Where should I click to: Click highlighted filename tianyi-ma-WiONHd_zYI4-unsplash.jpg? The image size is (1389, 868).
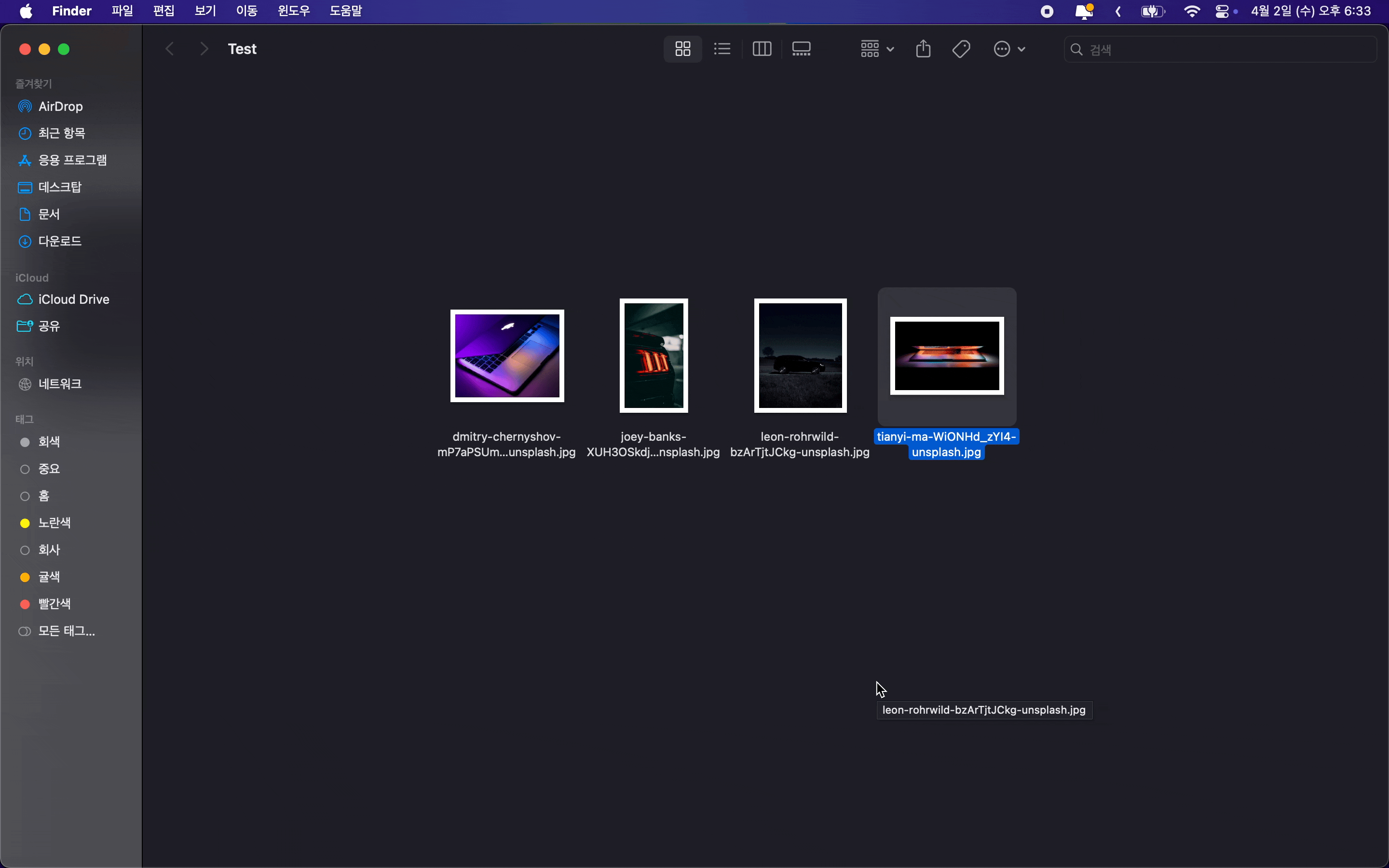[946, 444]
